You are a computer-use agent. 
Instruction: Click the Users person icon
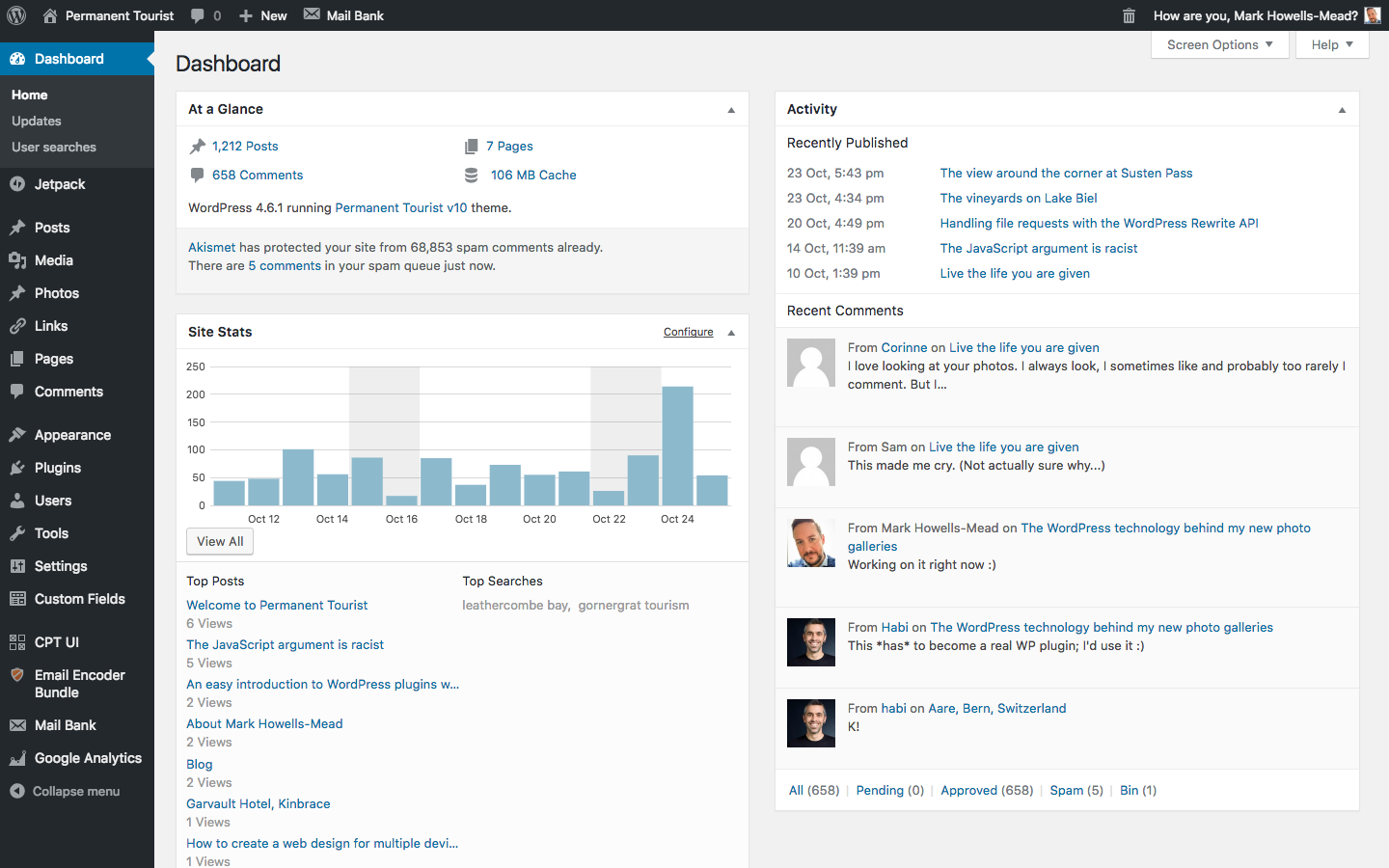point(17,501)
